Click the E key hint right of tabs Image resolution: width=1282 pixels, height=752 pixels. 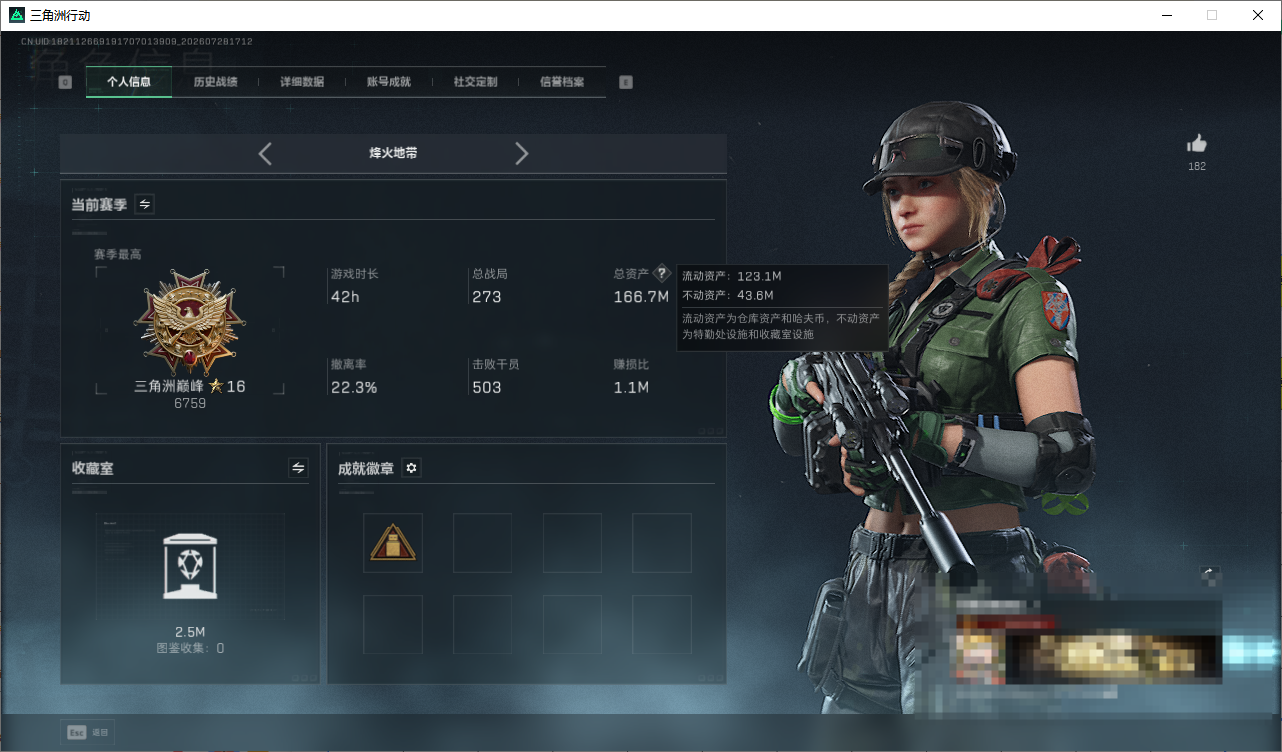(626, 82)
